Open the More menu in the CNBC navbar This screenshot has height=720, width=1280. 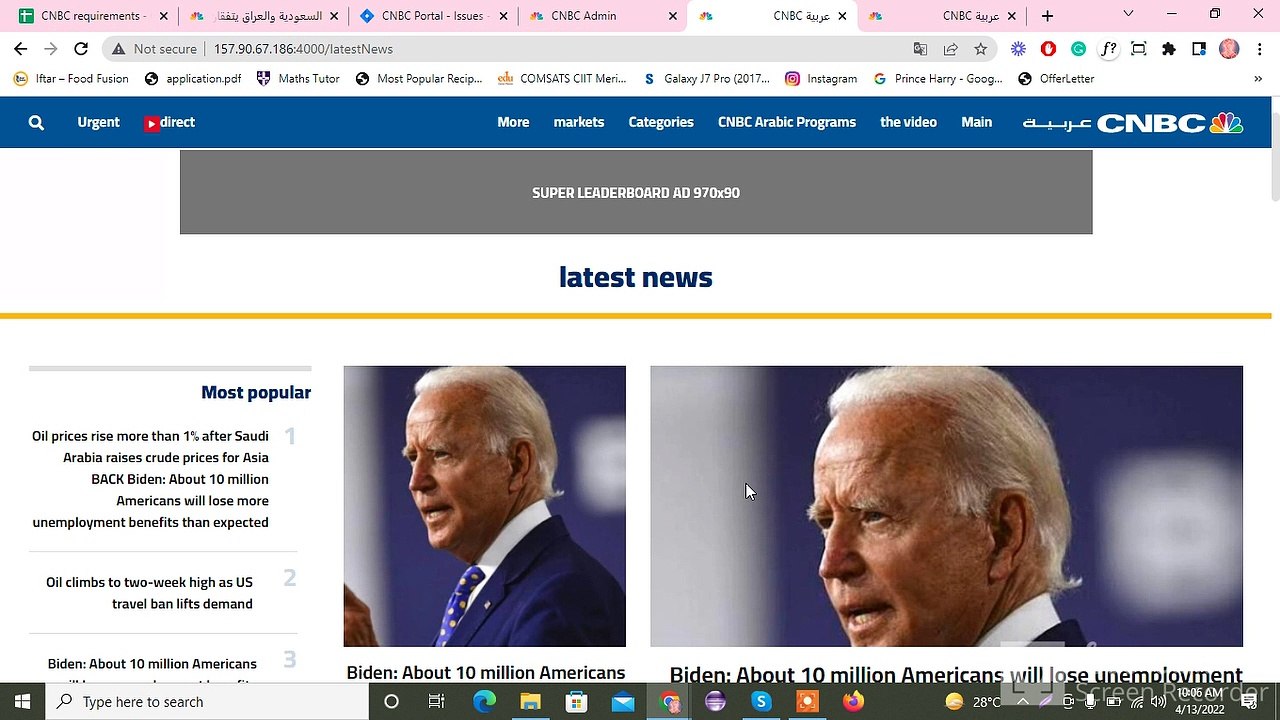tap(513, 122)
